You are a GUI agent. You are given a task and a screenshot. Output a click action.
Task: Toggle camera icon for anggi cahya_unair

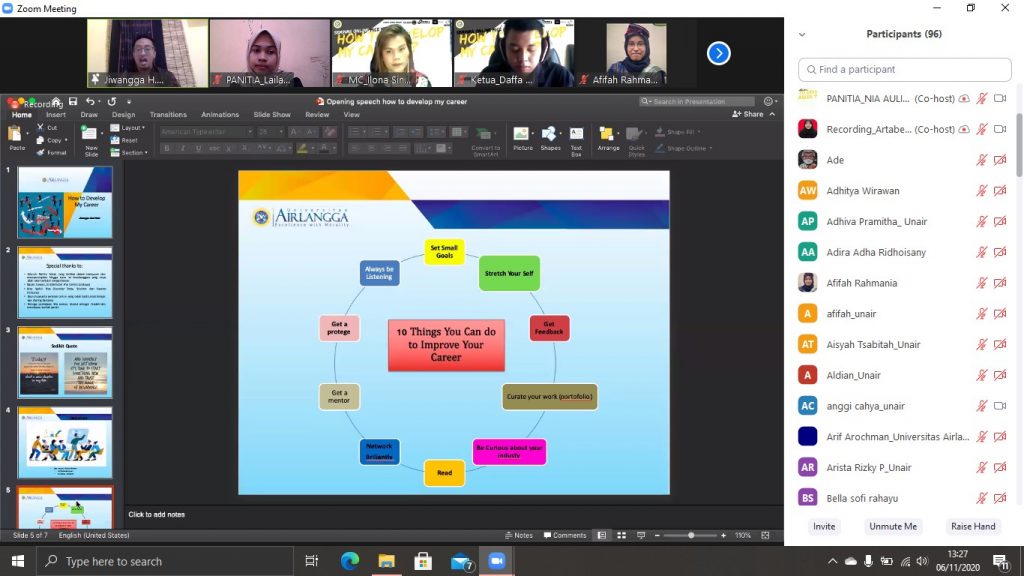click(999, 406)
